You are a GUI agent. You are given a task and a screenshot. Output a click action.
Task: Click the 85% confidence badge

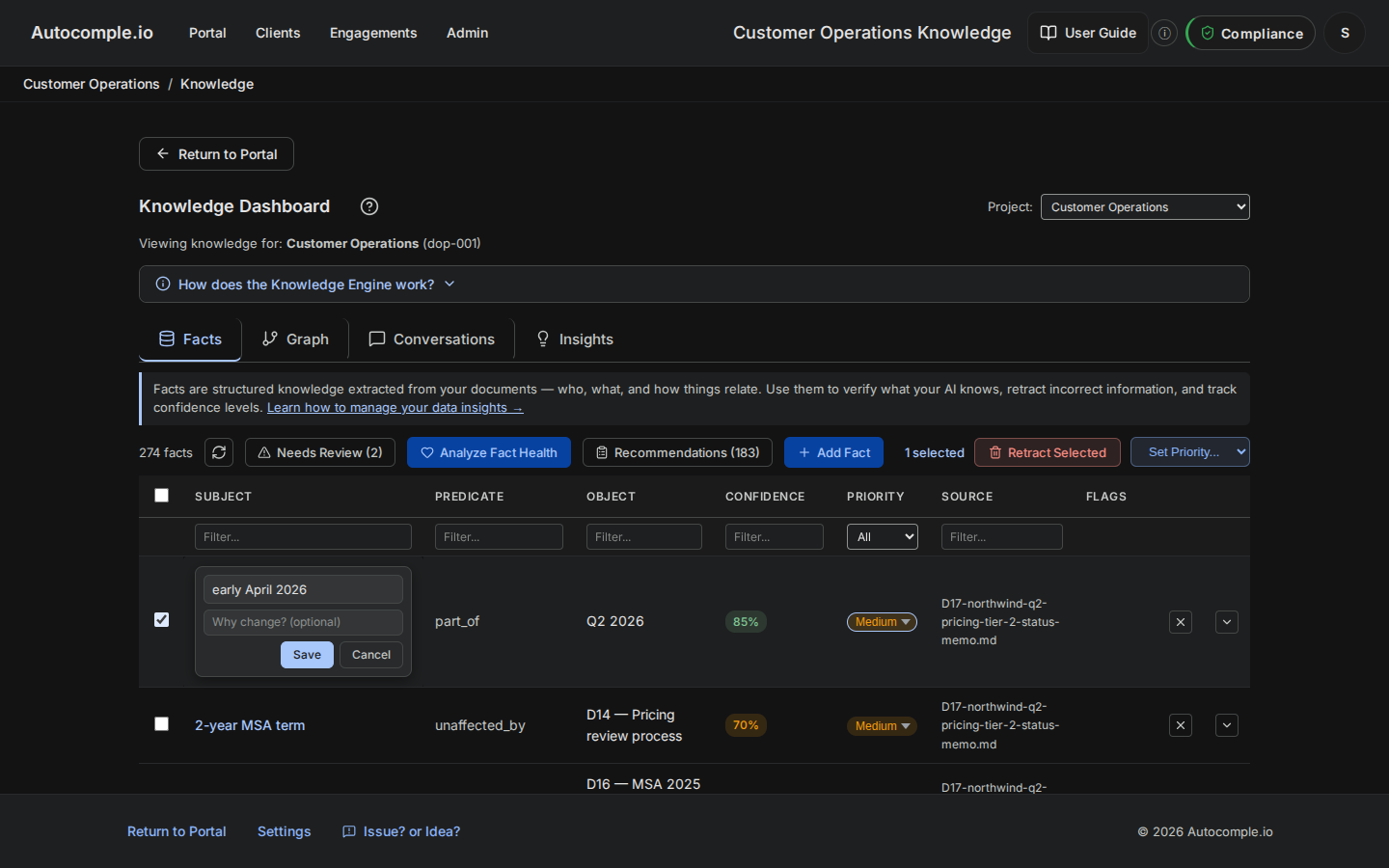[x=746, y=622]
